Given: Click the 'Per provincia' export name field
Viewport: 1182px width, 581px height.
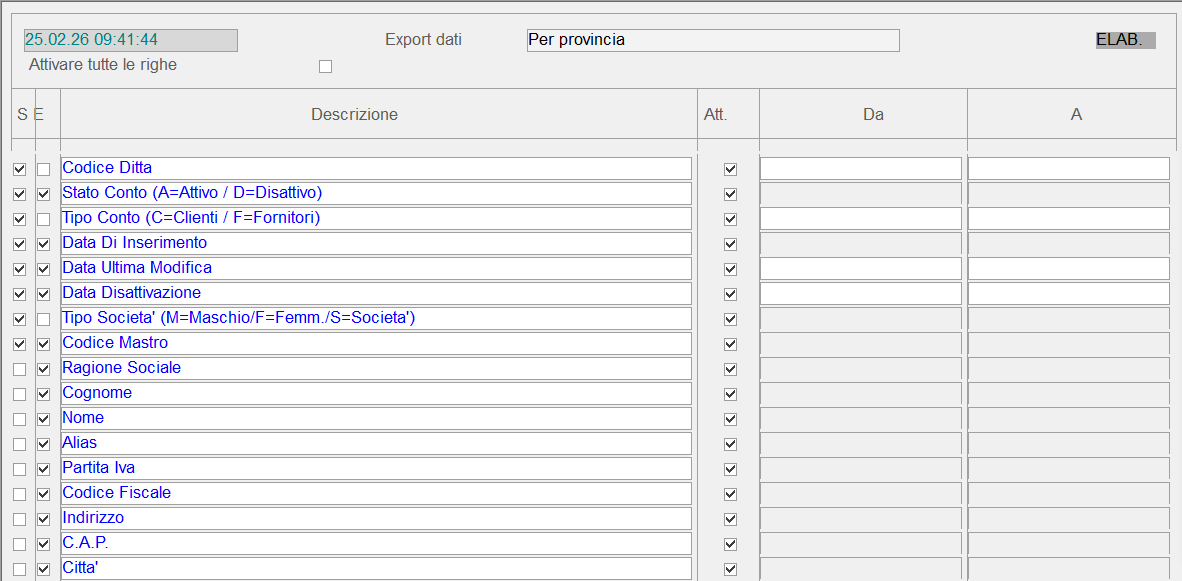Looking at the screenshot, I should (712, 40).
